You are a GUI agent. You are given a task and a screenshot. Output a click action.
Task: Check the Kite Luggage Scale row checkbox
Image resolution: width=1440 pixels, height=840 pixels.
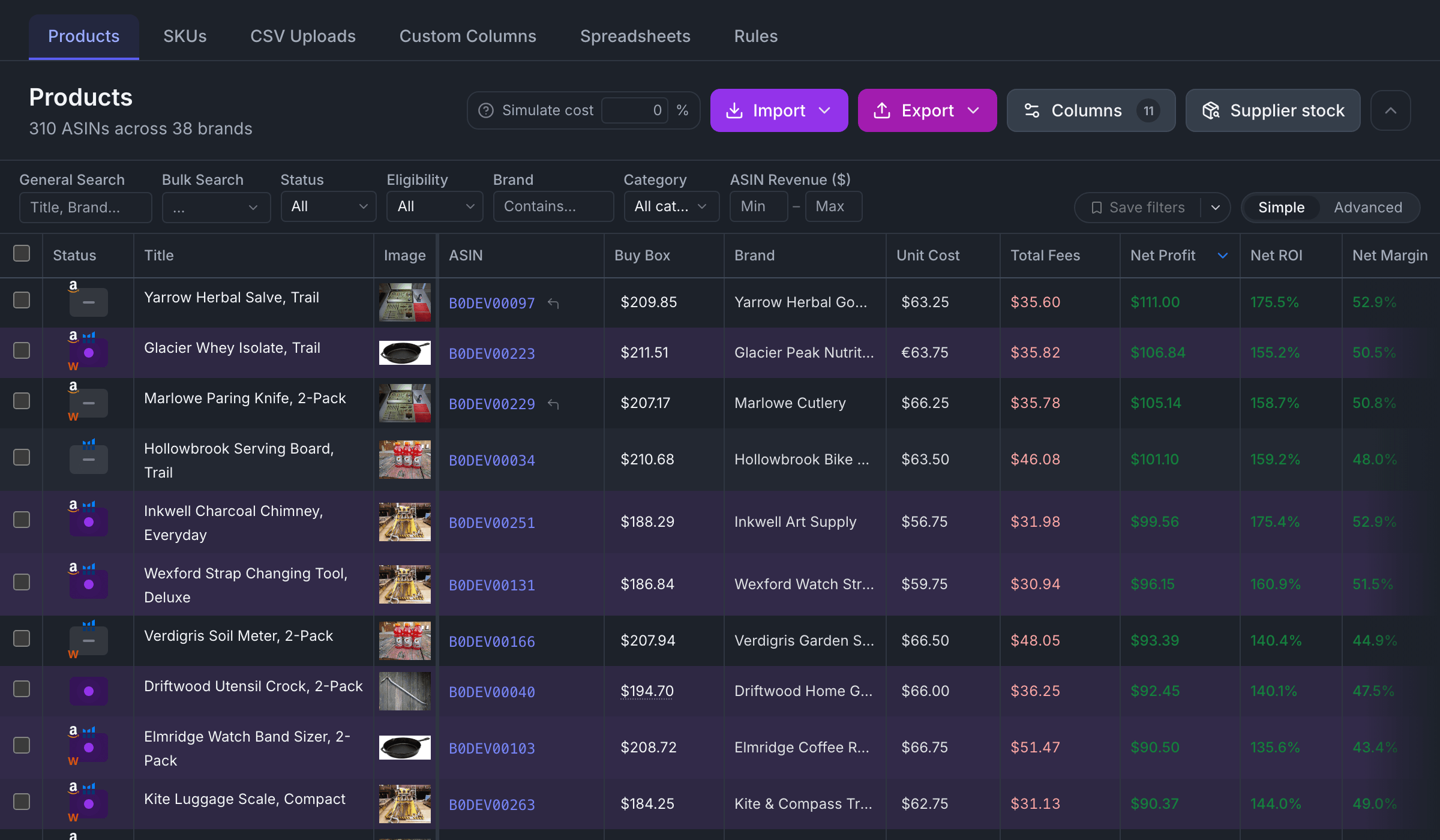click(22, 802)
